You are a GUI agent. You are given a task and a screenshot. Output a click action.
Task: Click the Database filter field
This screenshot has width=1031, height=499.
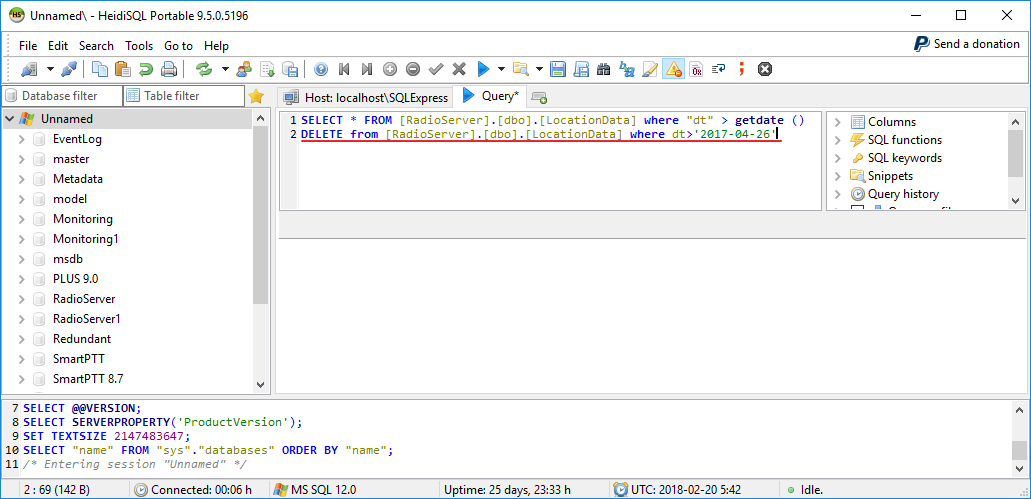click(62, 96)
